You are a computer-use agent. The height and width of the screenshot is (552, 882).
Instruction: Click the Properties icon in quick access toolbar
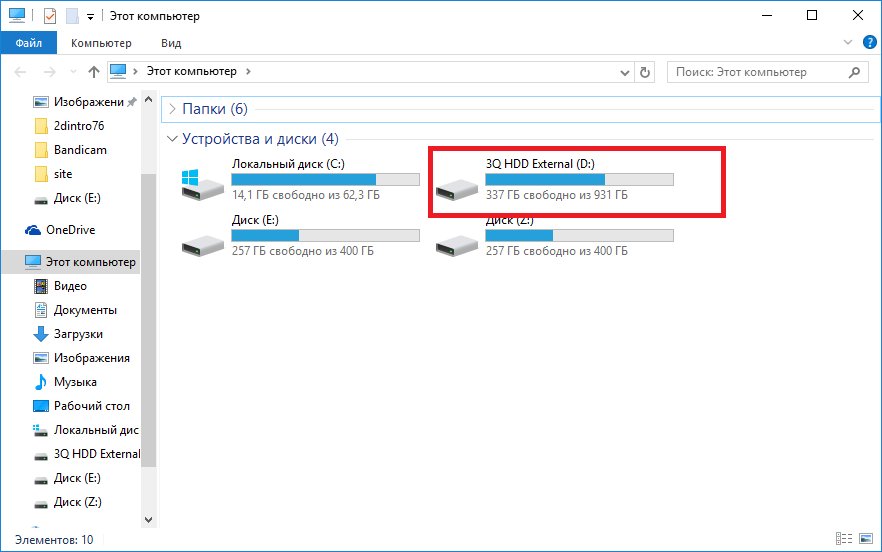50,16
